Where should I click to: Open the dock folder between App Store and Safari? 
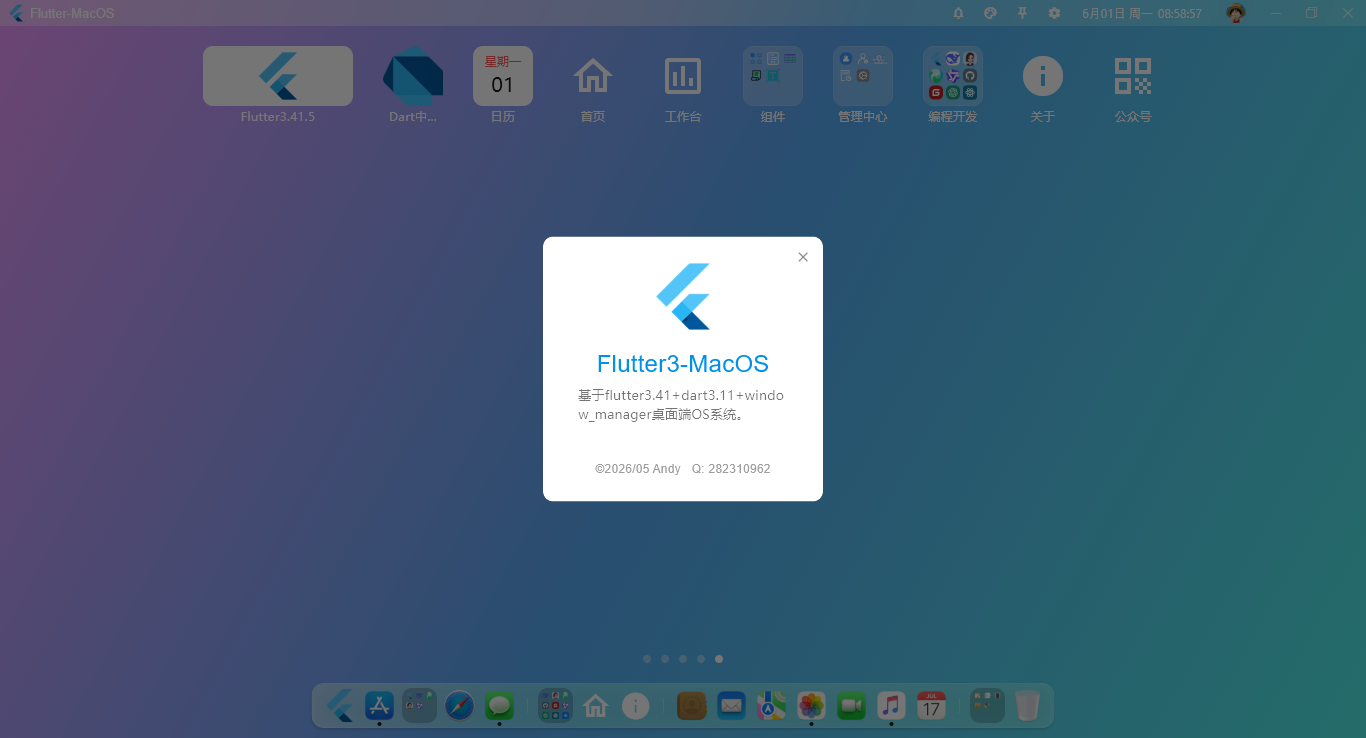419,706
